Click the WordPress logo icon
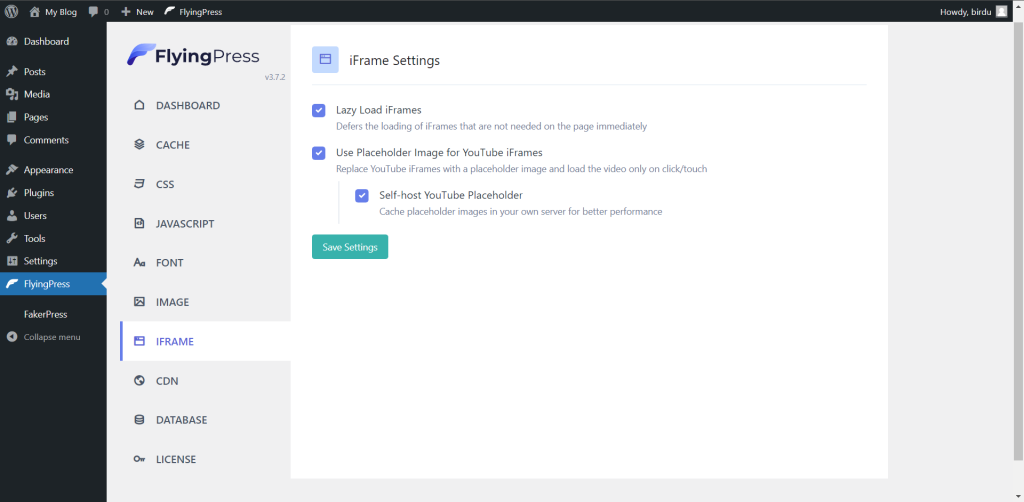 [11, 11]
